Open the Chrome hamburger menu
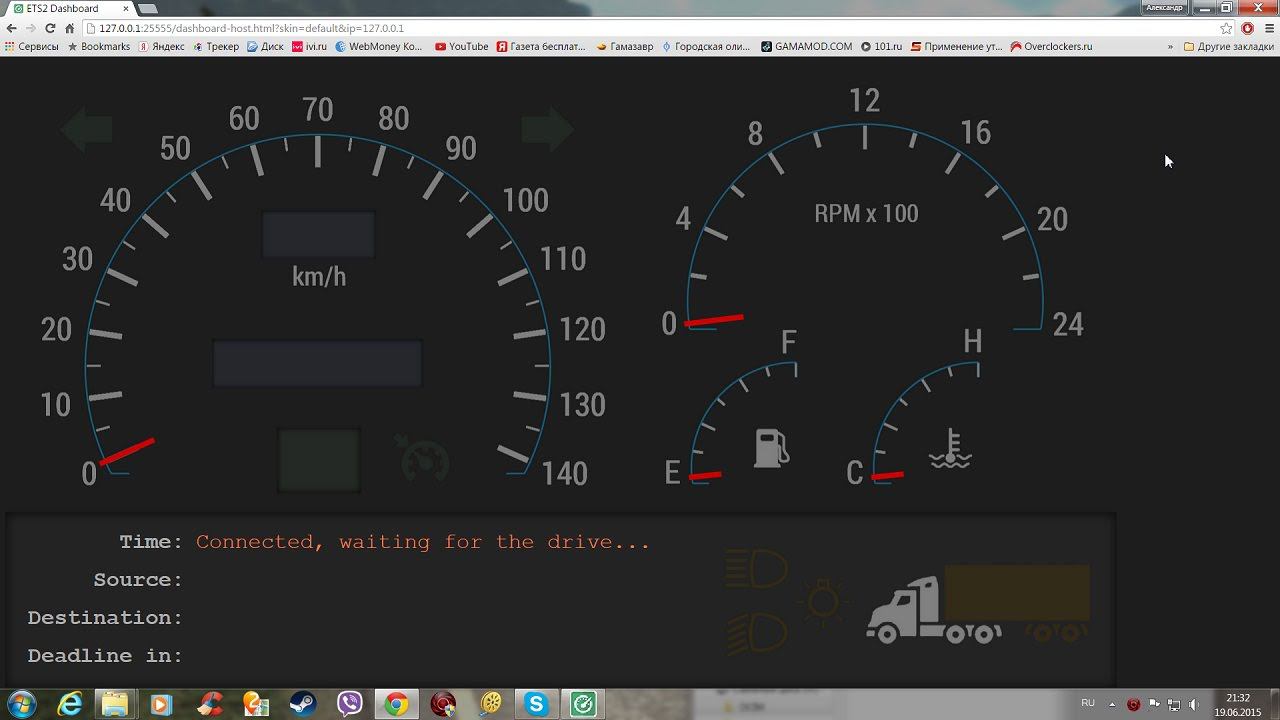 click(x=1267, y=29)
